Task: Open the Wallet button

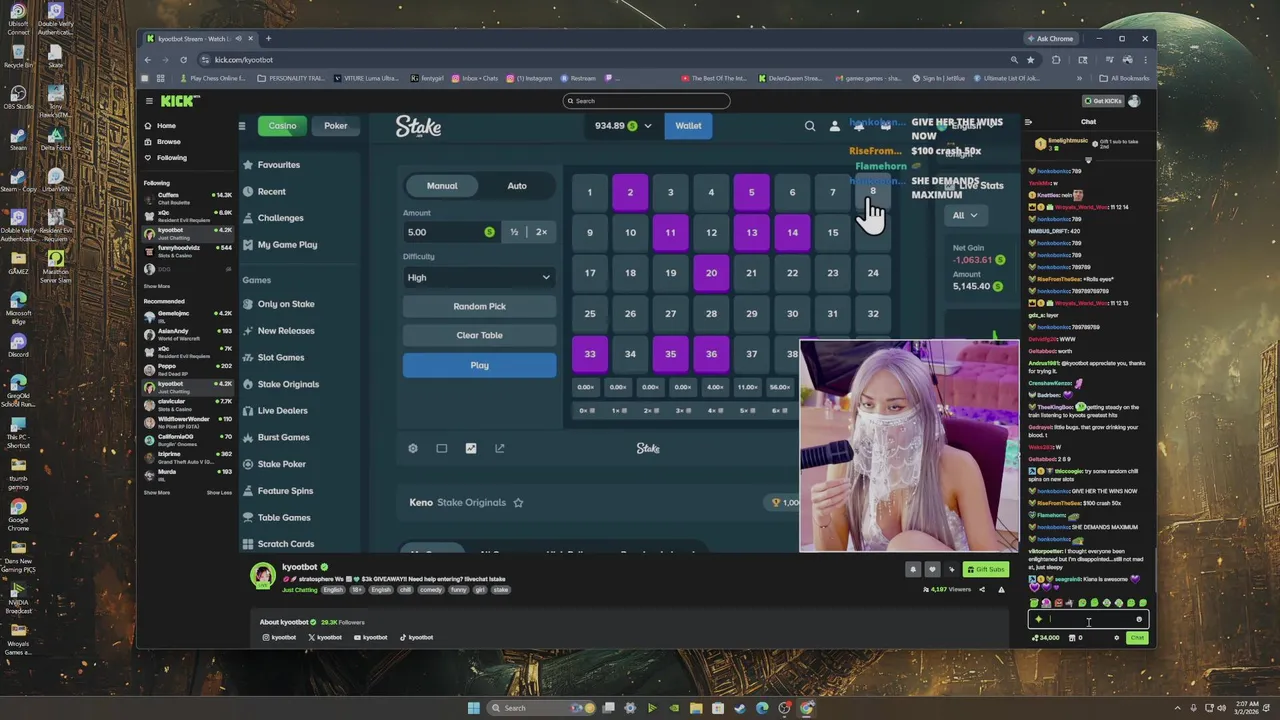Action: tap(688, 126)
